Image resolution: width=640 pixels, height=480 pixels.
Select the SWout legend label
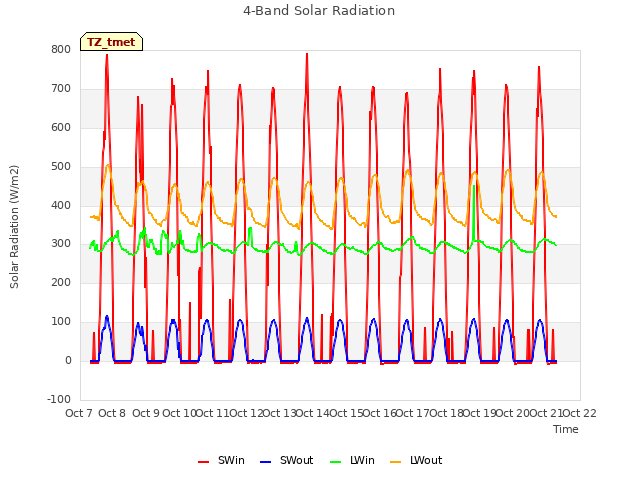[296, 460]
